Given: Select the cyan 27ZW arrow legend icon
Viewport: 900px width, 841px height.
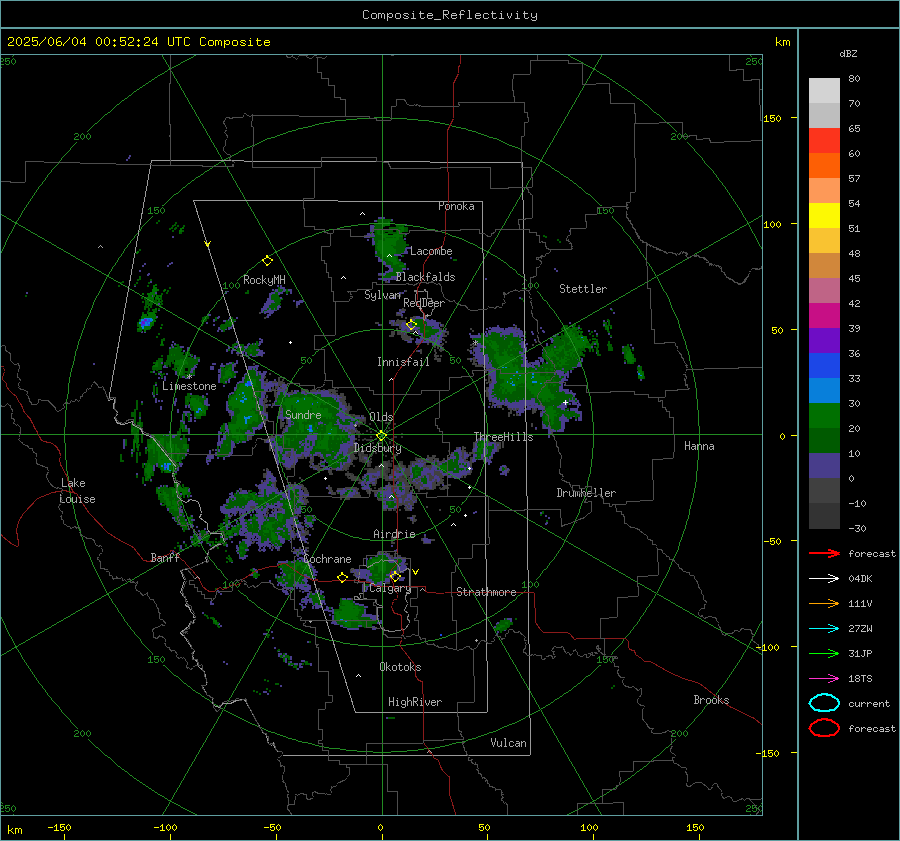Looking at the screenshot, I should pyautogui.click(x=824, y=629).
